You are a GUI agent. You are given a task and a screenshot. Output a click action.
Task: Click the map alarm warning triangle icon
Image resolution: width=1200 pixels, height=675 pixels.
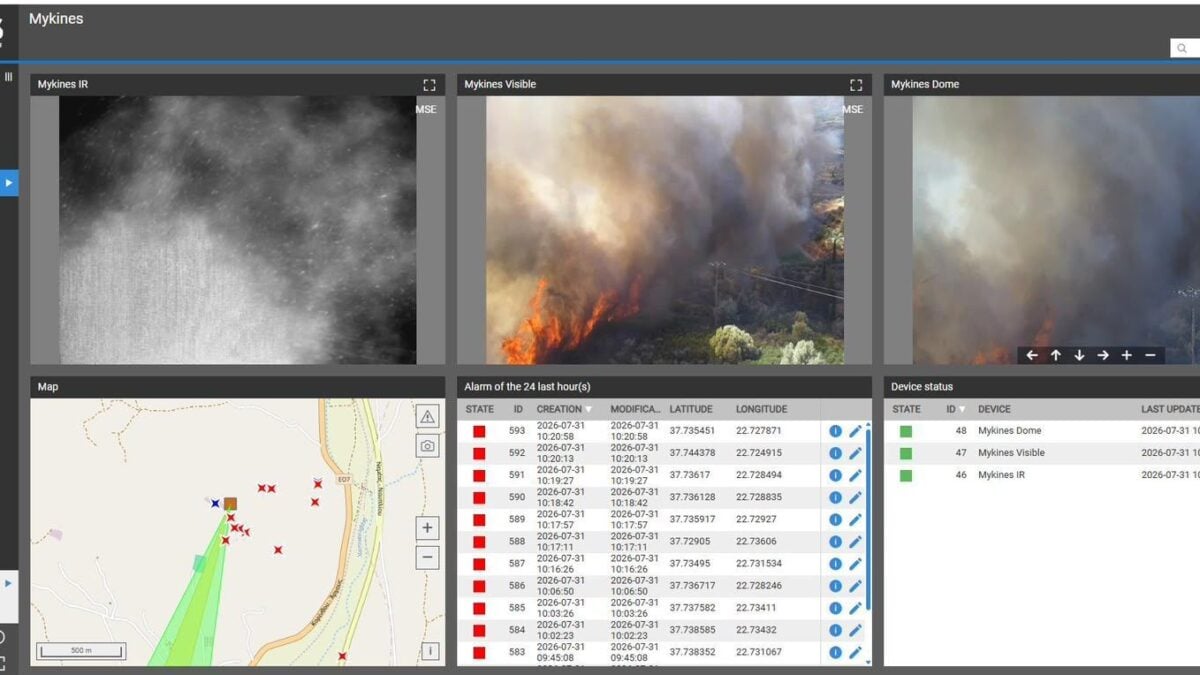pos(428,416)
